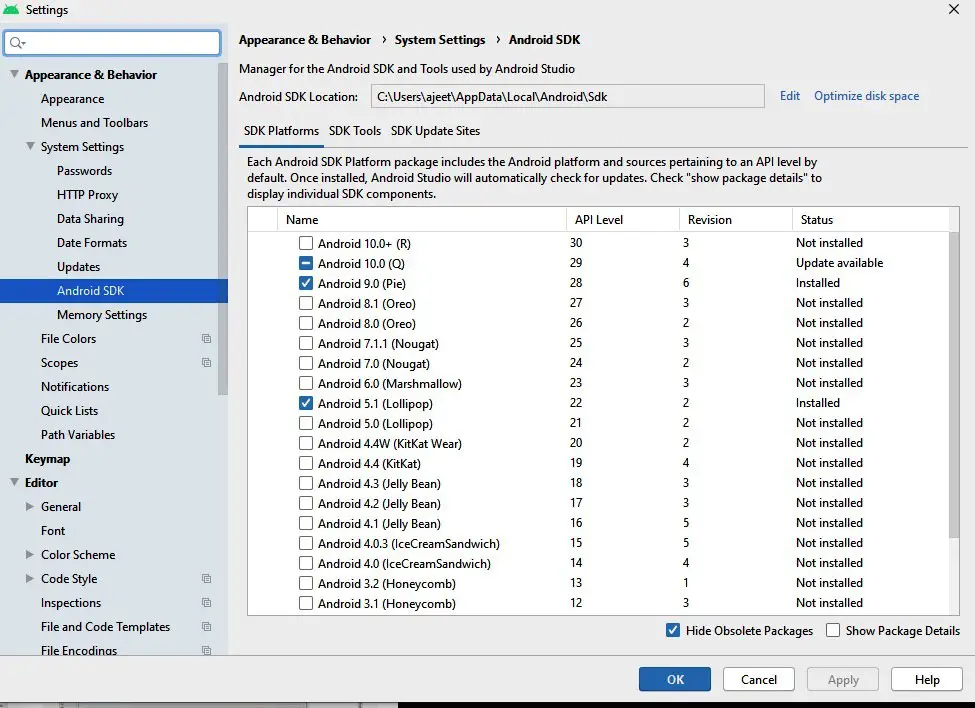975x708 pixels.
Task: Click the System Settings breadcrumb
Action: click(x=440, y=40)
